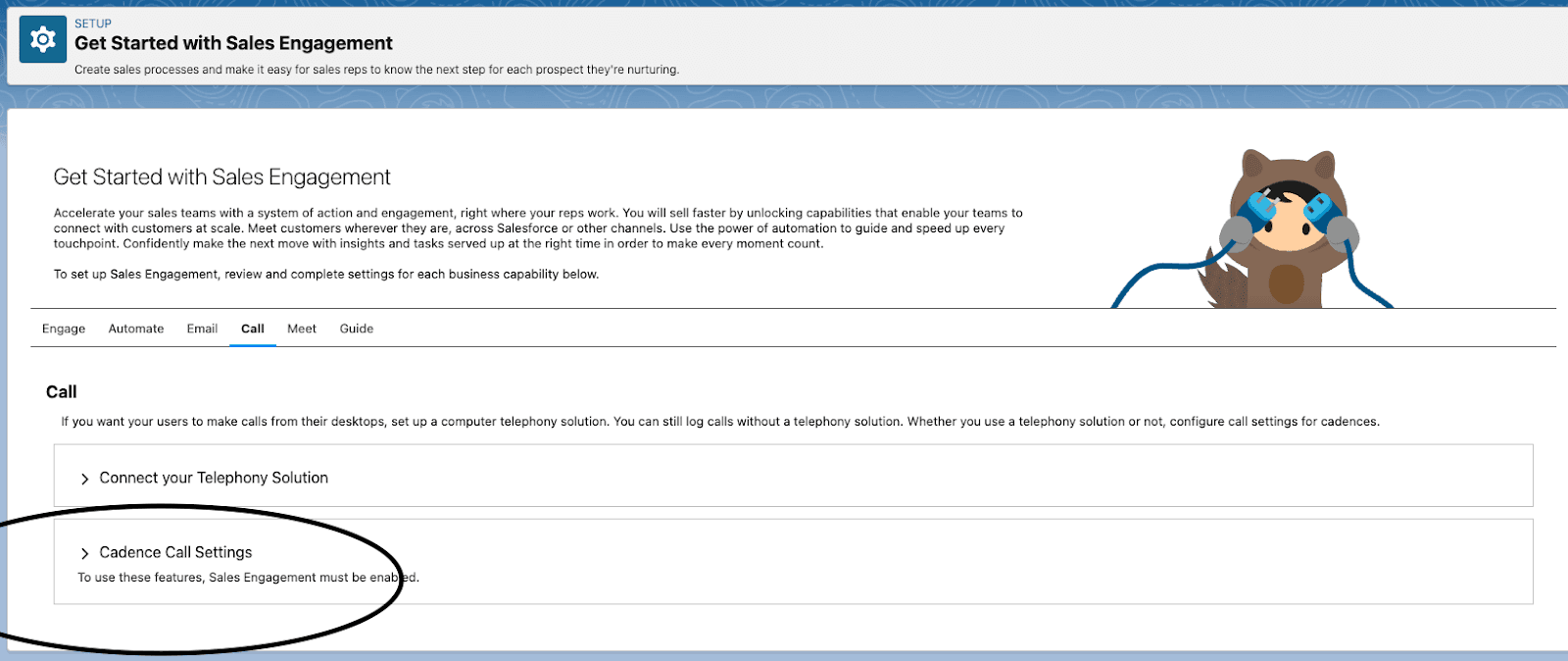Click the Setup gear icon

click(x=43, y=39)
